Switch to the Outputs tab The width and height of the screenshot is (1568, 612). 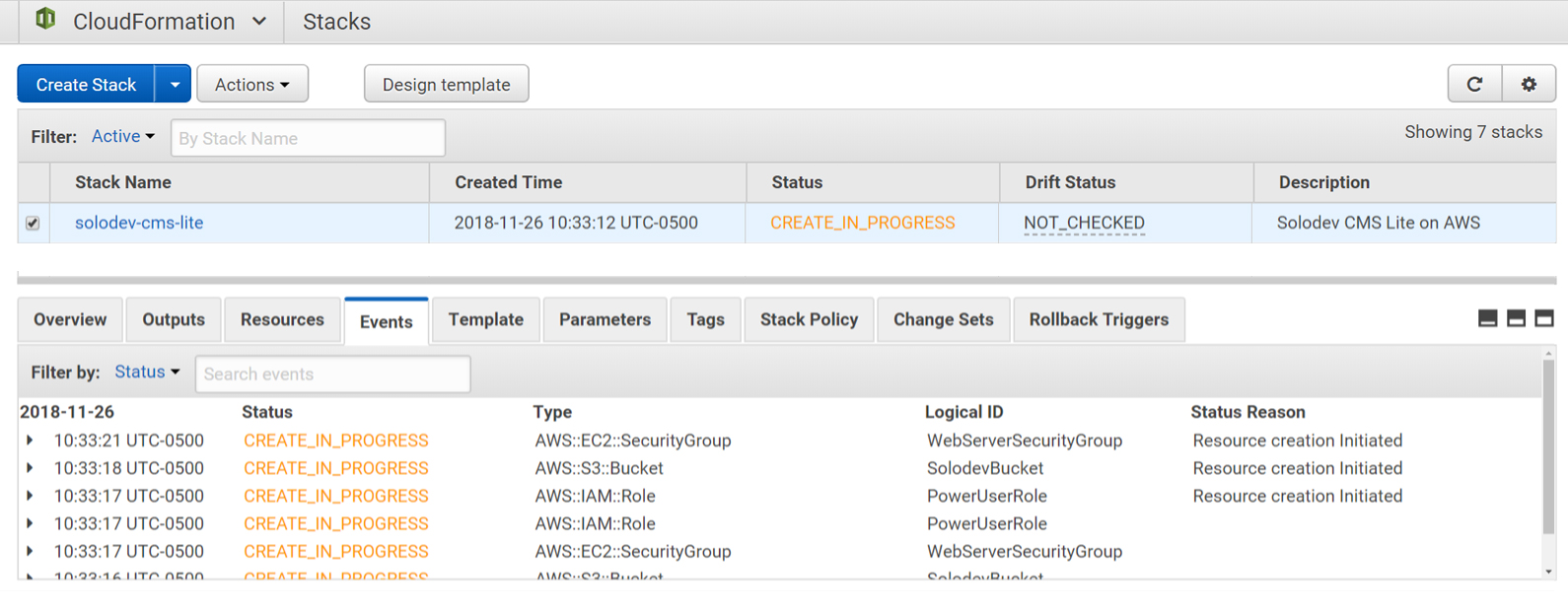pos(174,319)
